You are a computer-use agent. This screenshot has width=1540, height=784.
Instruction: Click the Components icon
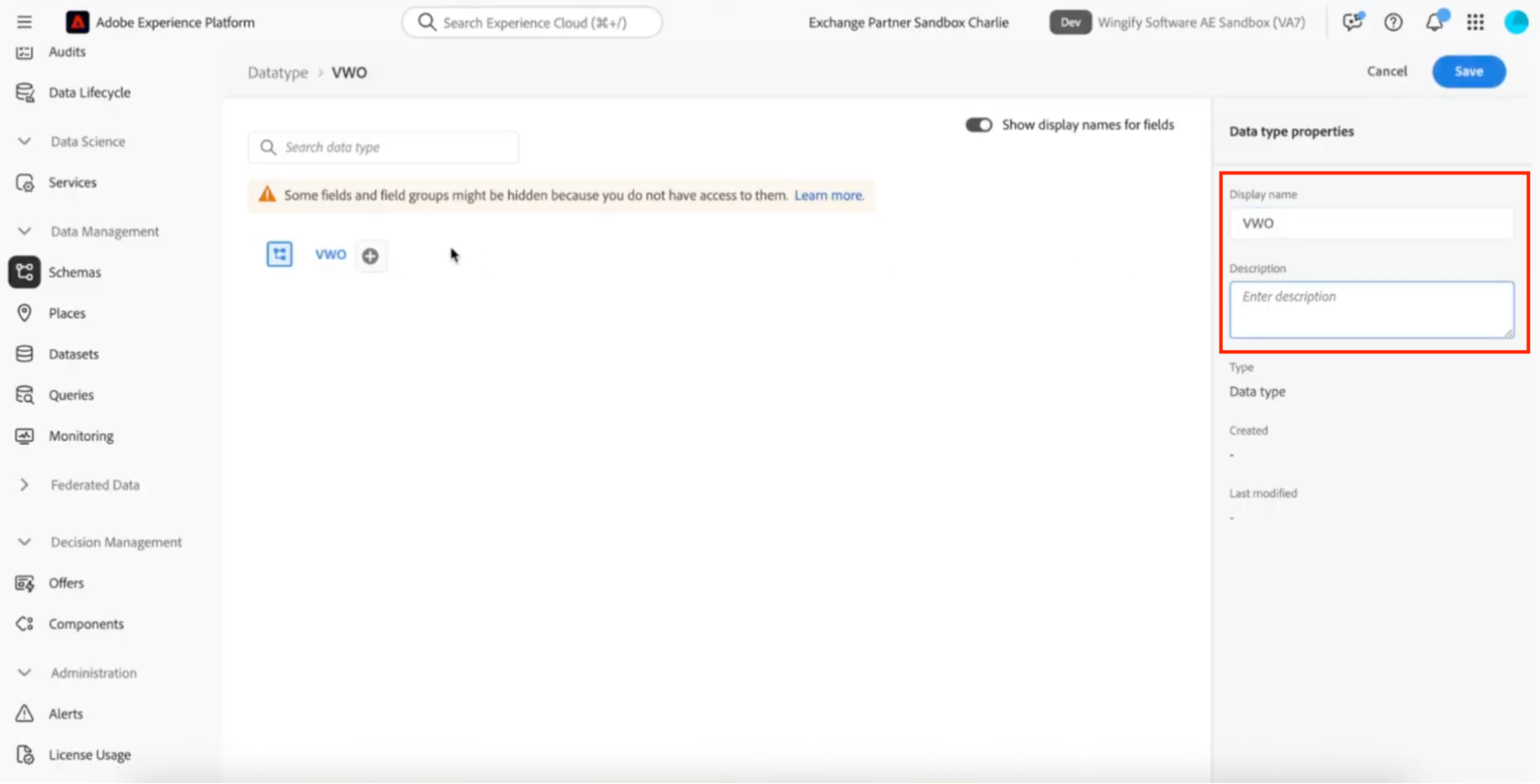25,624
